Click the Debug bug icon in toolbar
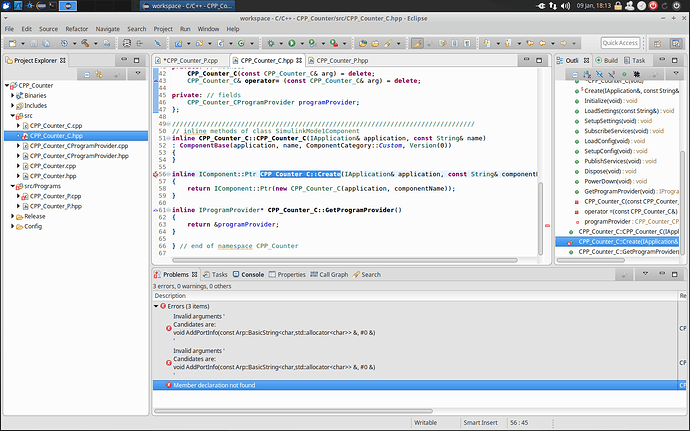This screenshot has height=431, width=690. click(x=271, y=43)
